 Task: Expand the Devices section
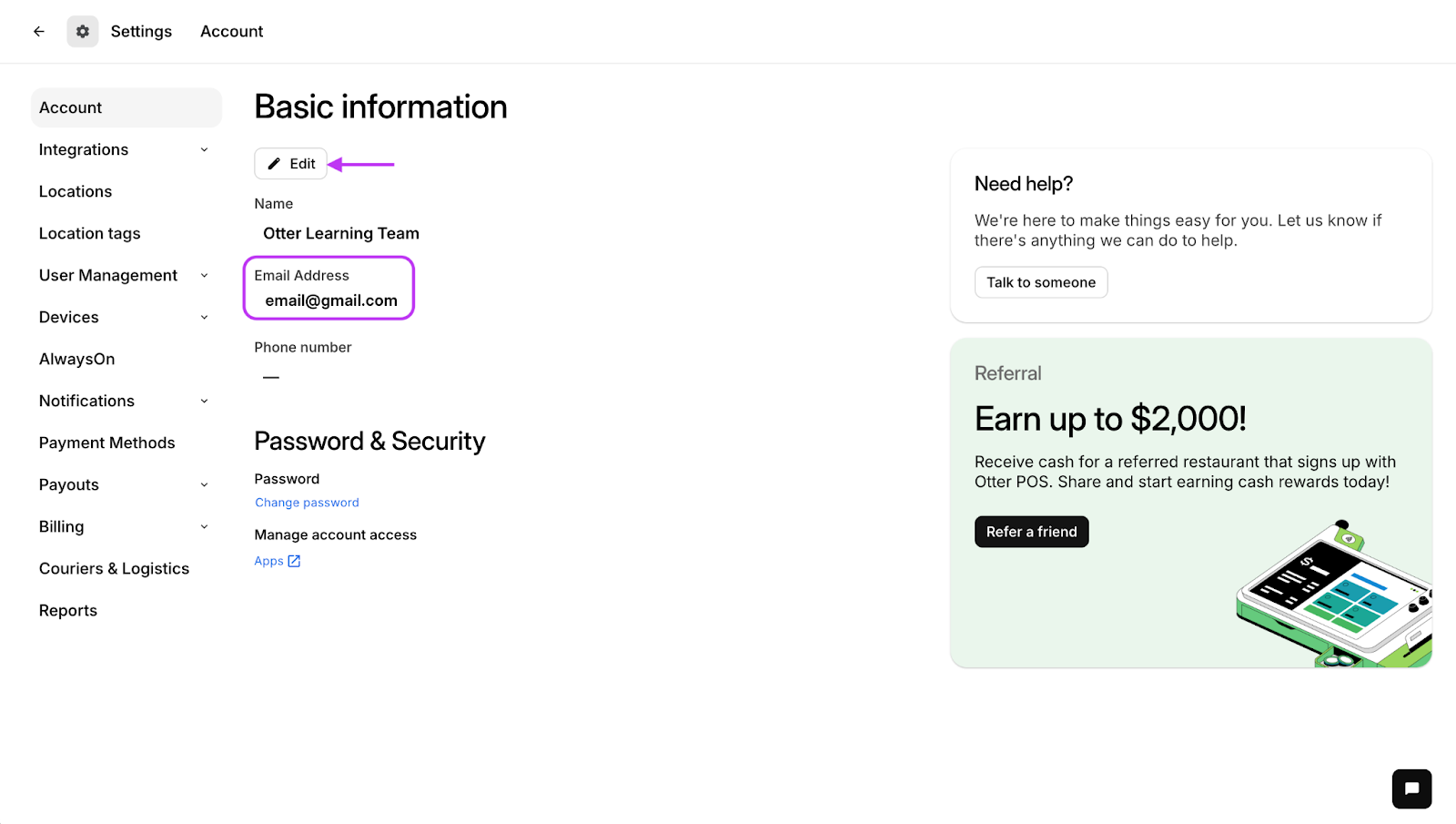pos(204,317)
